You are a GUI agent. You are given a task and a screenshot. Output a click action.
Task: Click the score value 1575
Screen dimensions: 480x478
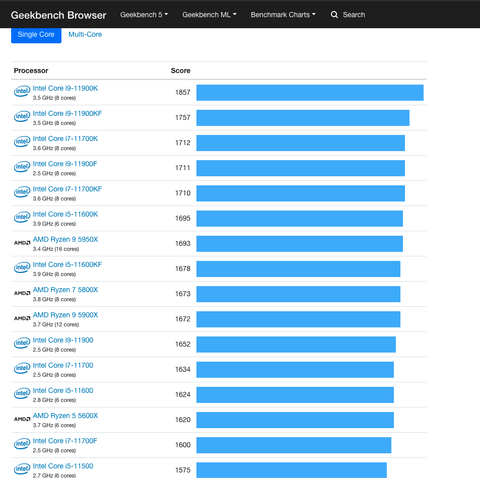(x=183, y=470)
